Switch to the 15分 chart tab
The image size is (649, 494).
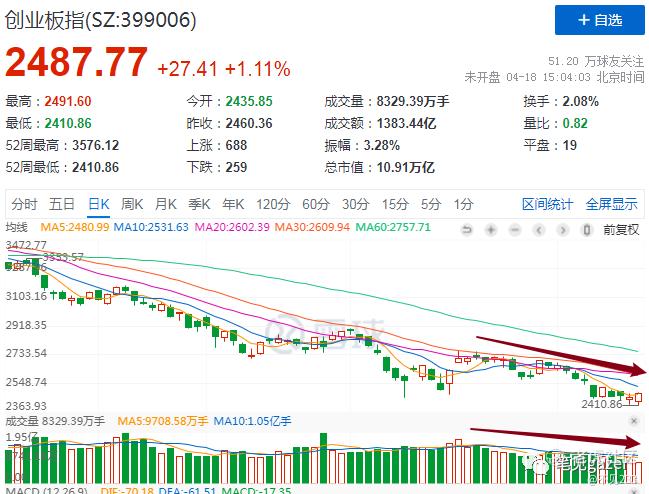coord(395,204)
